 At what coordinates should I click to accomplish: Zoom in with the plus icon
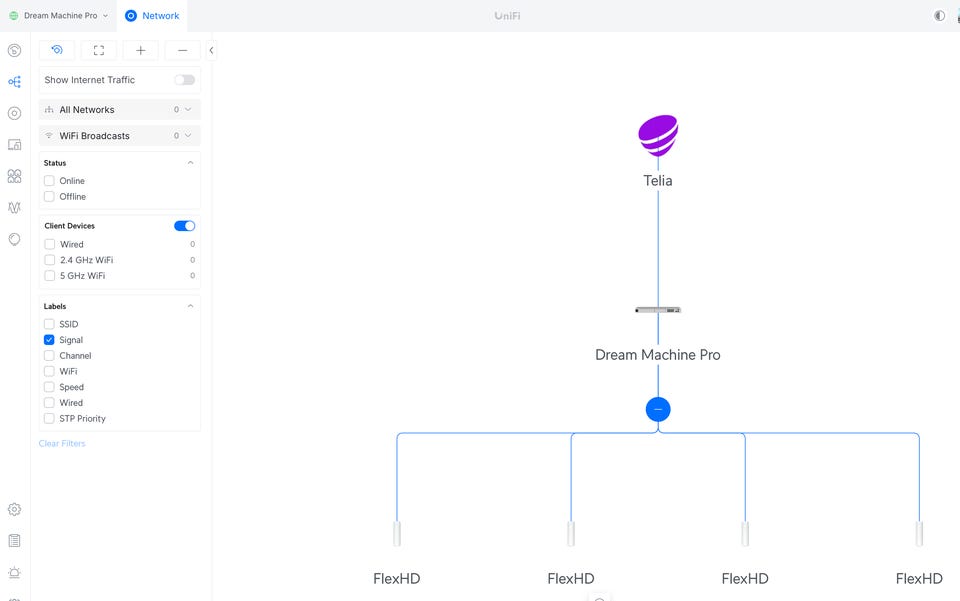141,50
